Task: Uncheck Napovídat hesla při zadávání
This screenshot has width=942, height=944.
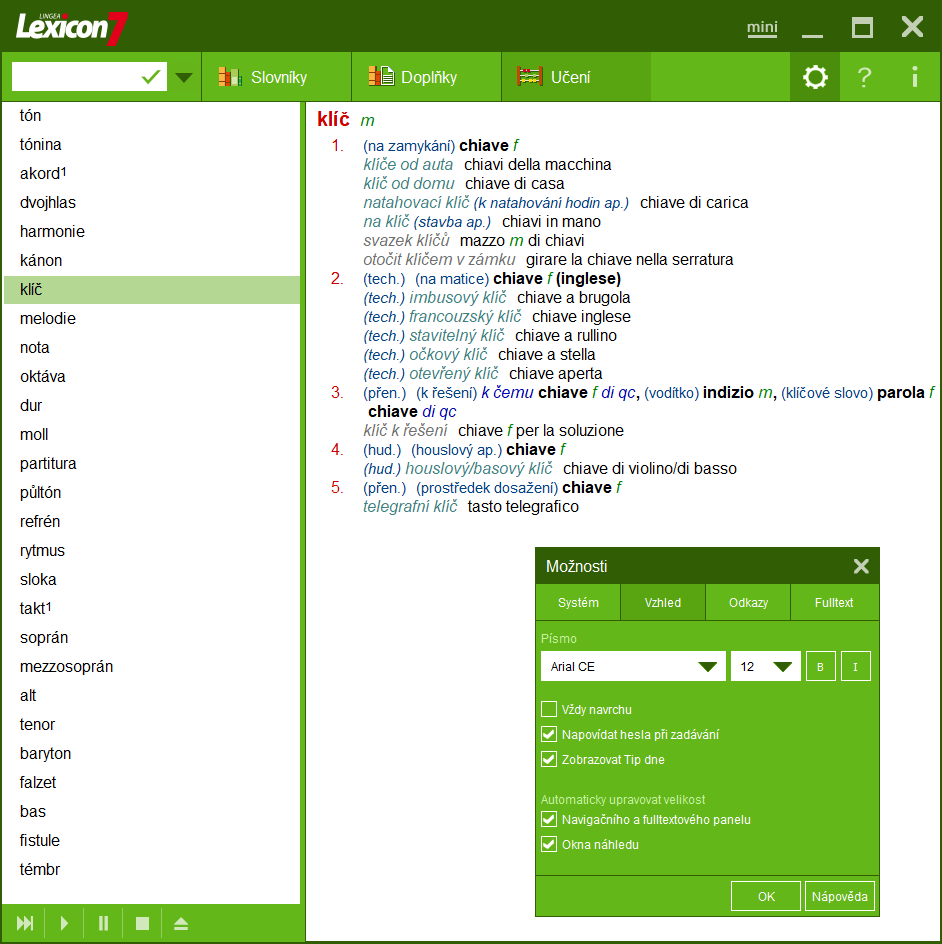Action: coord(549,734)
